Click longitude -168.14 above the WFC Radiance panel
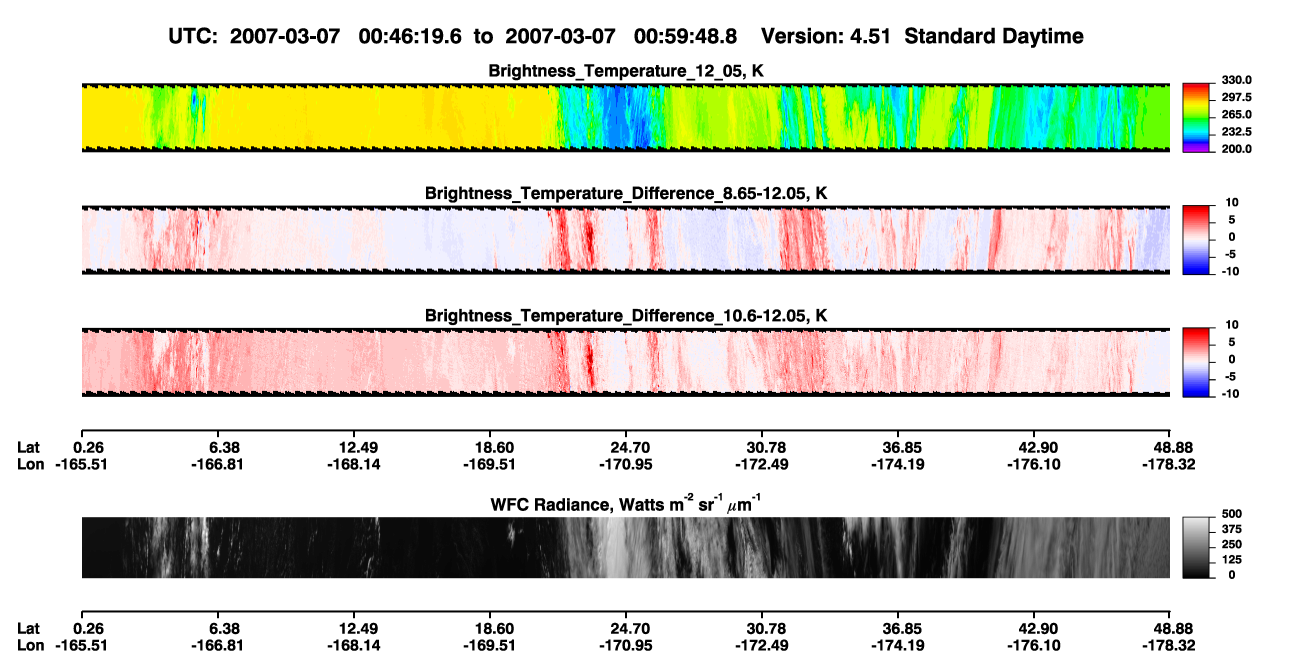Image resolution: width=1300 pixels, height=667 pixels. [x=352, y=464]
